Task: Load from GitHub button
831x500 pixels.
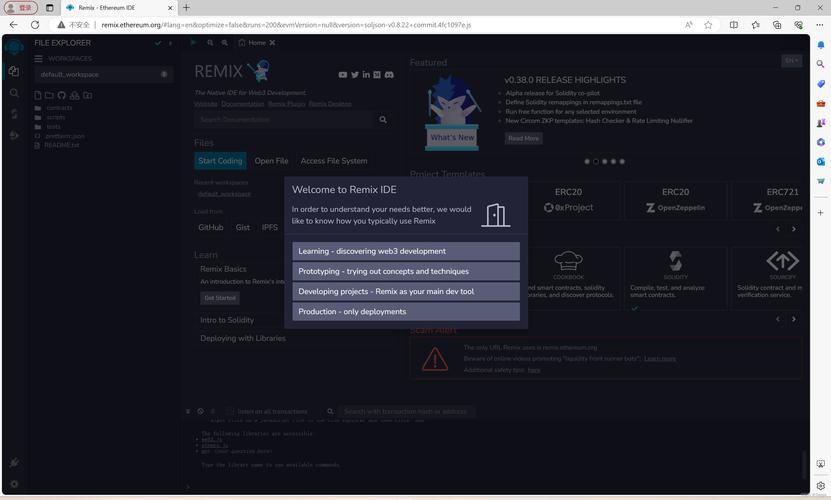Action: point(210,227)
